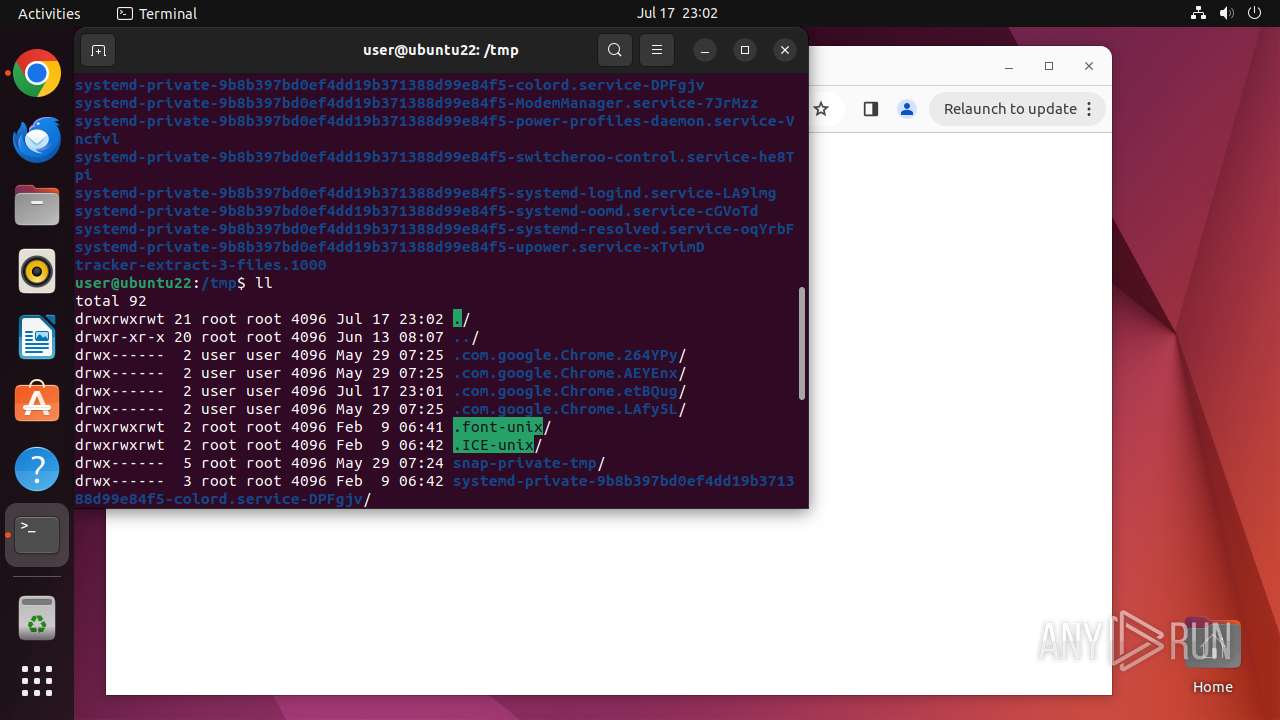Screen dimensions: 1280x720
Task: Open Chrome's three-dot menu
Action: pos(1089,109)
